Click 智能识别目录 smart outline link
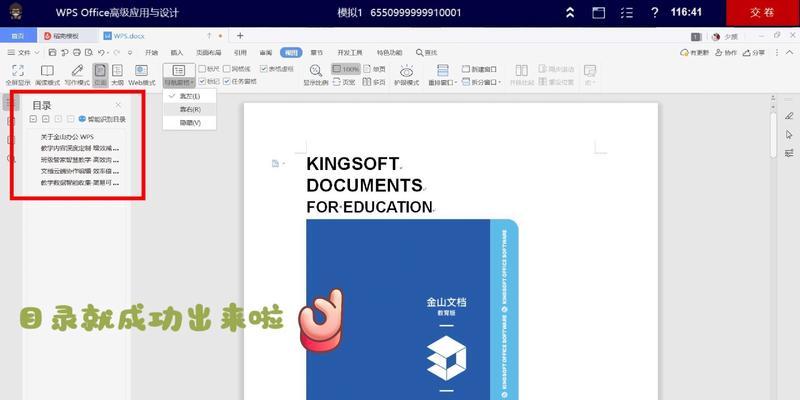Image resolution: width=800 pixels, height=400 pixels. click(102, 119)
